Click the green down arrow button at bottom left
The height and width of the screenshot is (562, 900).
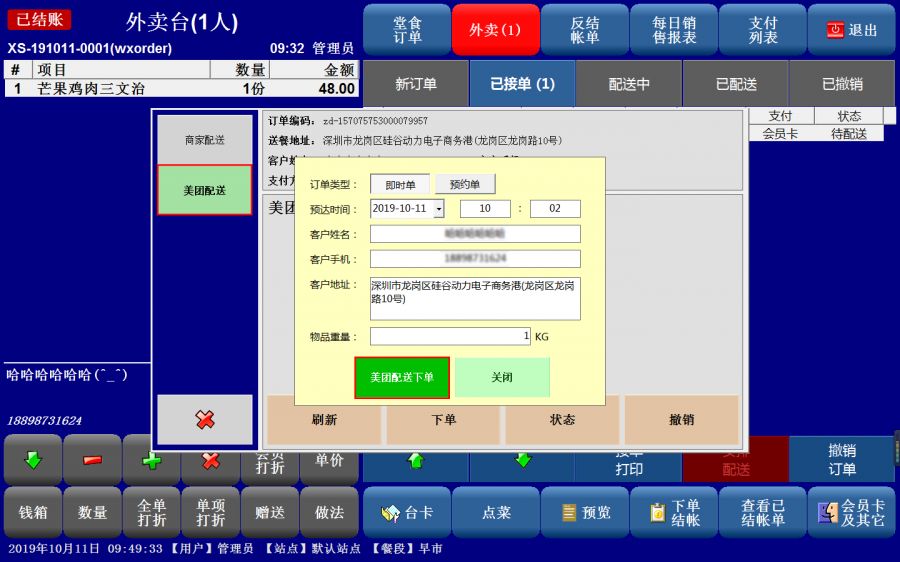33,460
